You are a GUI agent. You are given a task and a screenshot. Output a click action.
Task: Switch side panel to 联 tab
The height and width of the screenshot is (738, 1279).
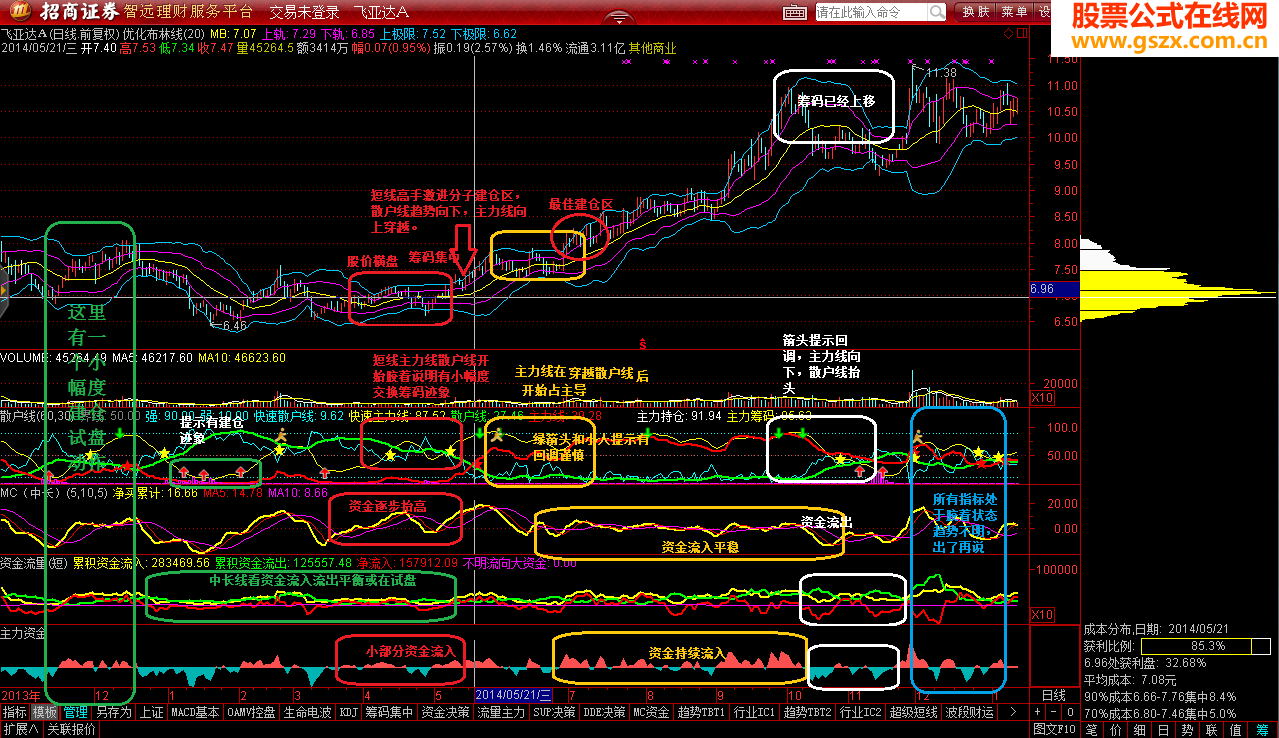[1212, 730]
